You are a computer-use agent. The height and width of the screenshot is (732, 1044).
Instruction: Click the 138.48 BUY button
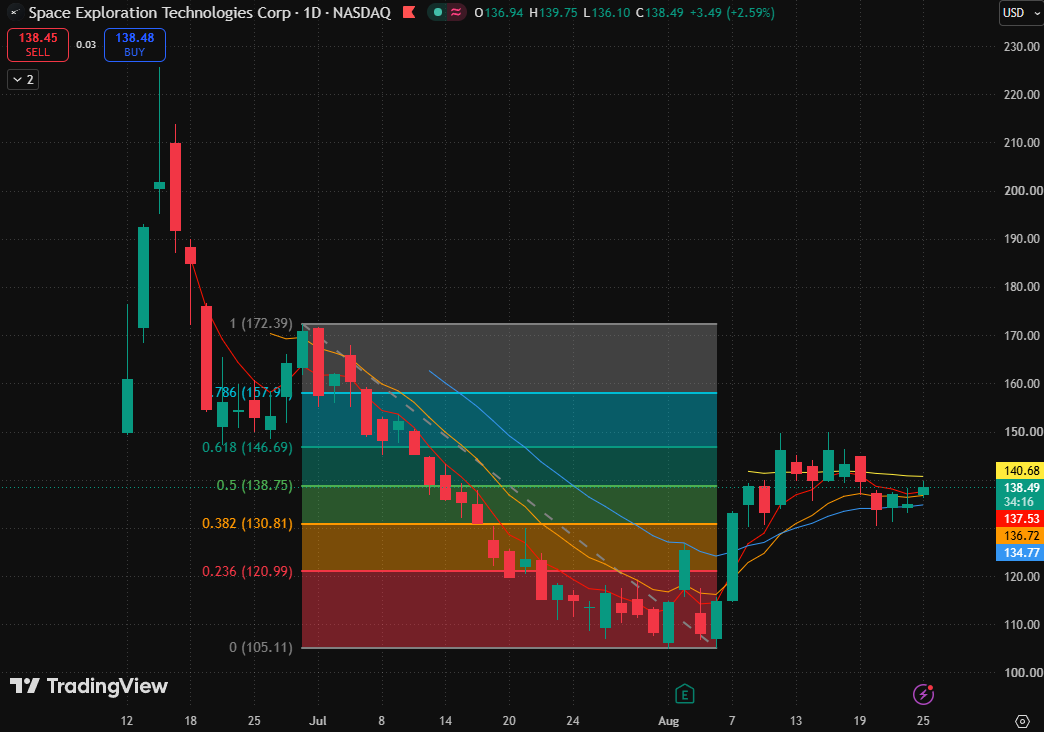pos(134,45)
